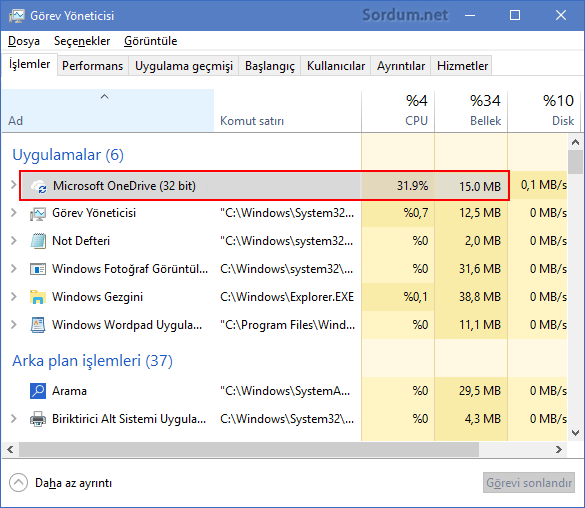Click the Arama magnifier icon
Viewport: 585px width, 508px height.
coord(38,391)
